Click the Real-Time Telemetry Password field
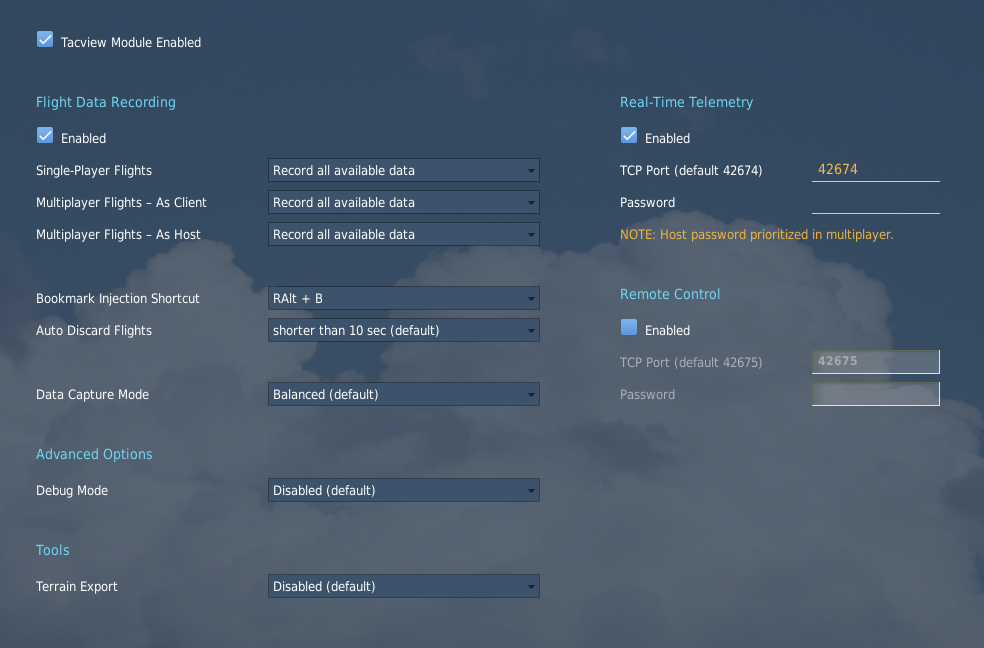984x648 pixels. tap(875, 203)
